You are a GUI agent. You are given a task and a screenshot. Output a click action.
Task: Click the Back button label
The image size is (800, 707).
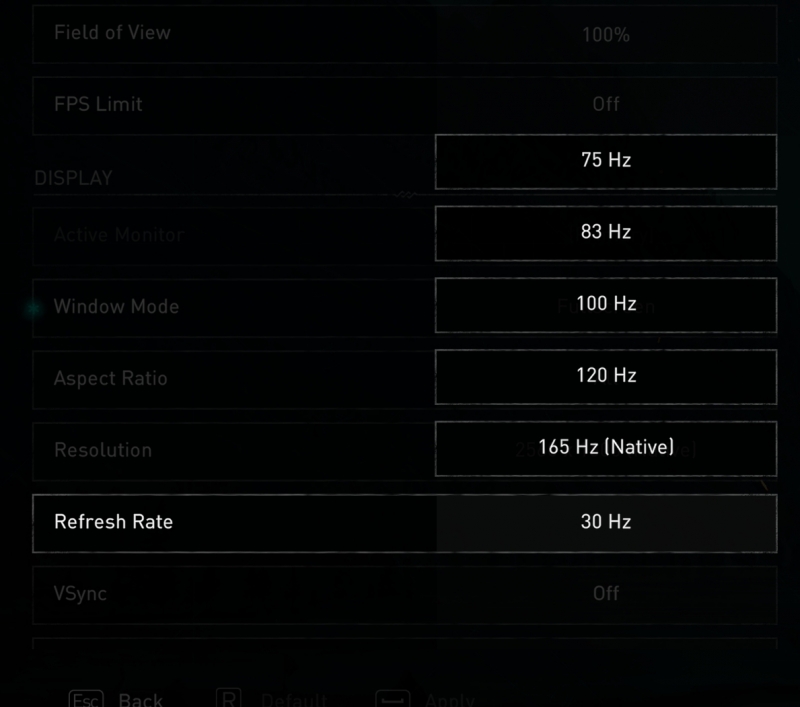click(140, 699)
